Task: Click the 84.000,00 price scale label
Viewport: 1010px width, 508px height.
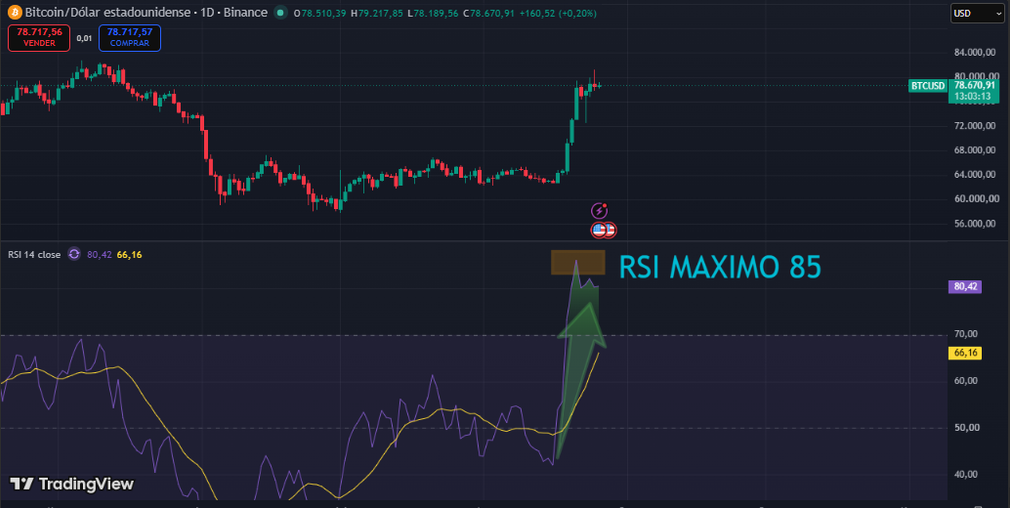Action: [x=975, y=52]
